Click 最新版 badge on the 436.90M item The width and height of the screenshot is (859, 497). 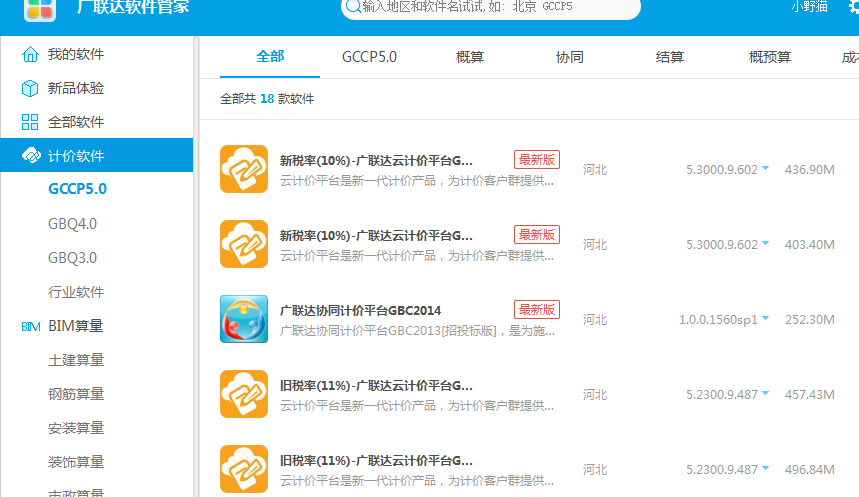537,159
